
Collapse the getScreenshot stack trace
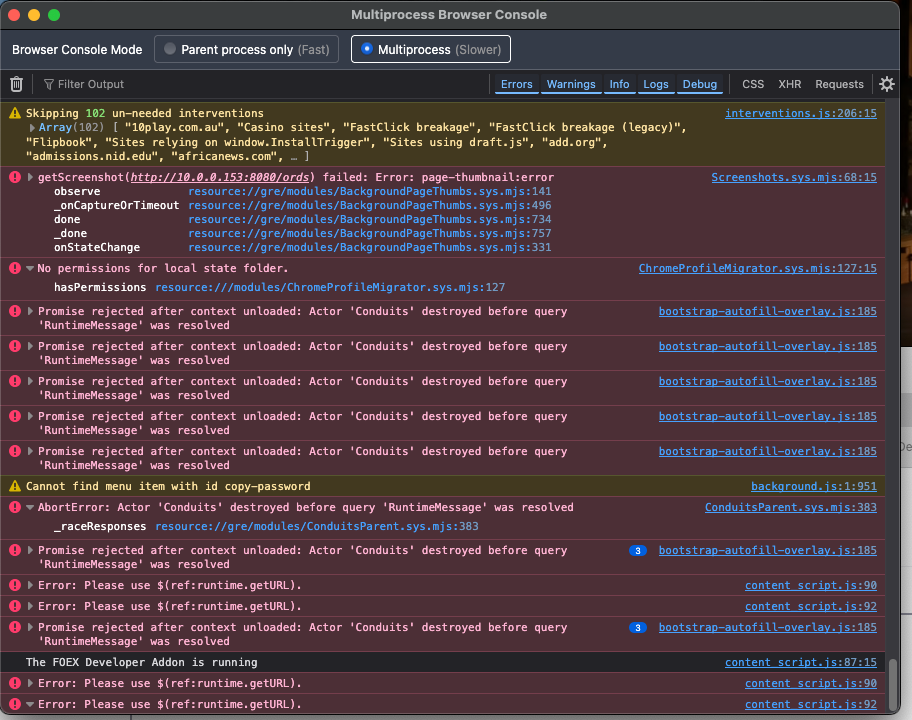click(x=30, y=177)
